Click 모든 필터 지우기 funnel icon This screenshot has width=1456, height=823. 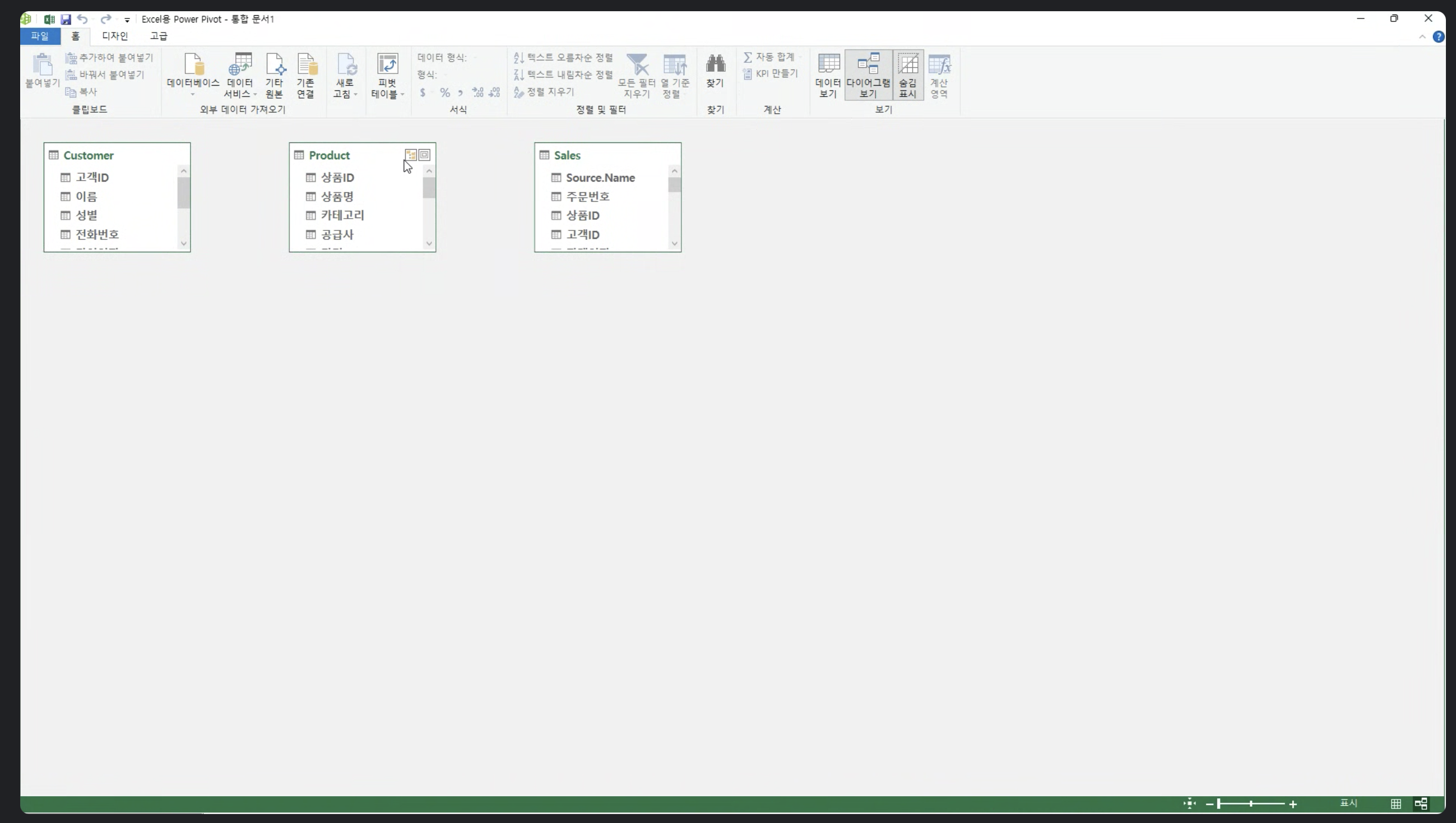pyautogui.click(x=637, y=65)
